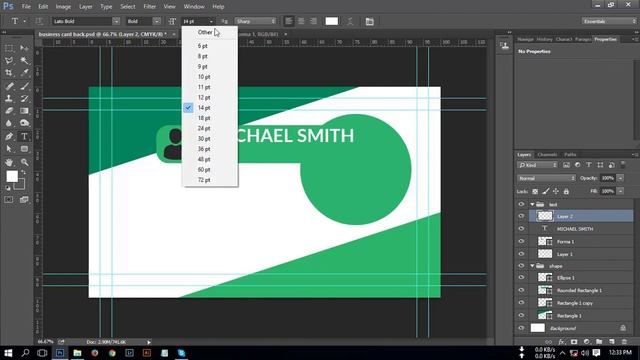Select the Gradient tool
The width and height of the screenshot is (640, 360).
point(24,111)
